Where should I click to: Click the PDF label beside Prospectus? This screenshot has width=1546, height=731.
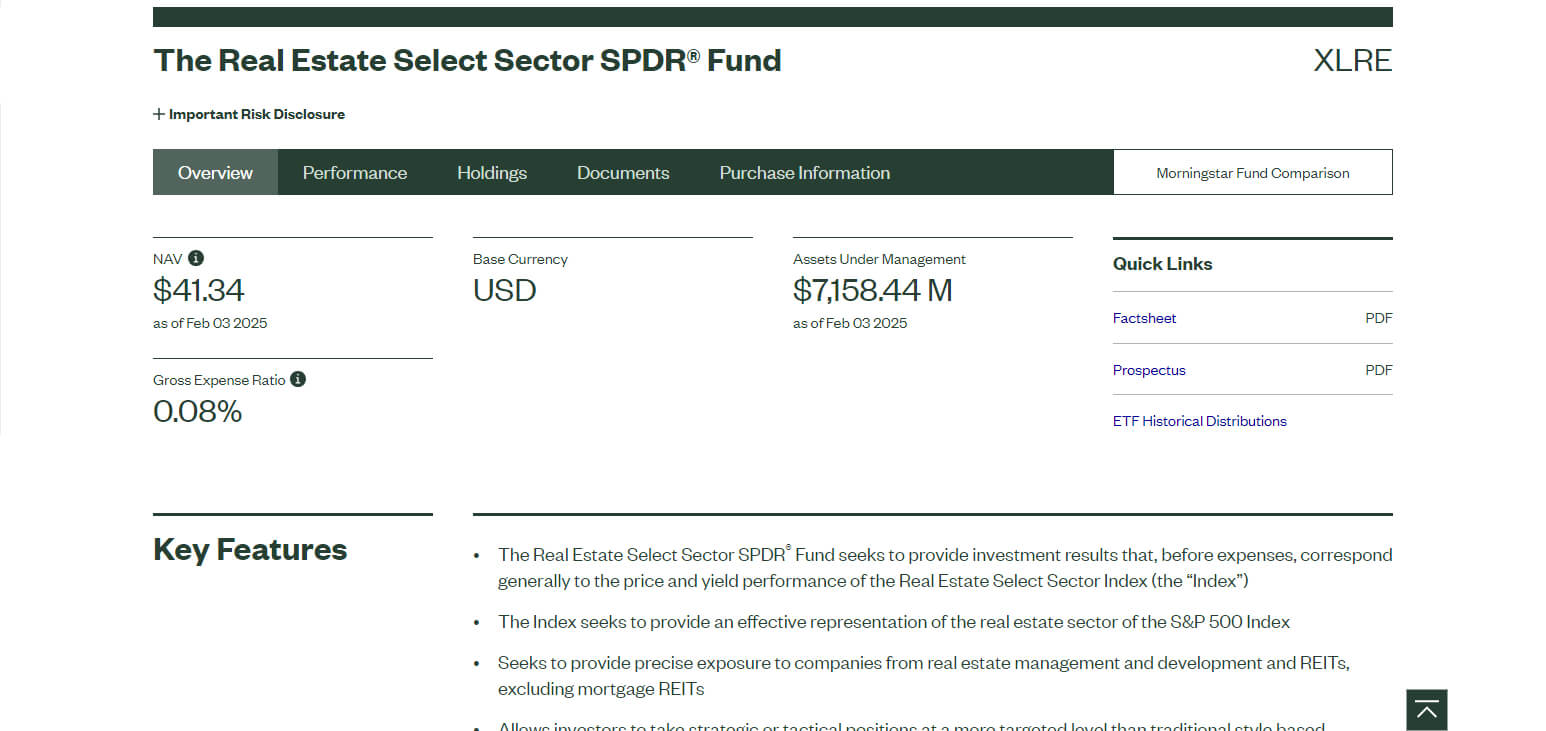(1379, 370)
